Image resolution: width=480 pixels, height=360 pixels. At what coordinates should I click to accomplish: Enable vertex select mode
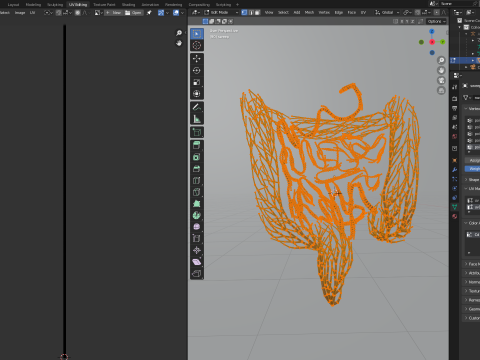pyautogui.click(x=244, y=13)
